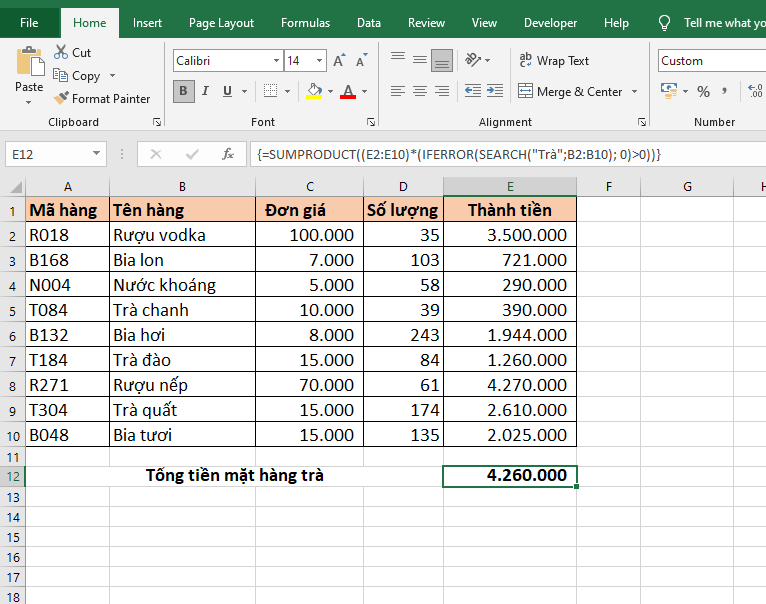Open the font name Calibri dropdown

point(274,61)
